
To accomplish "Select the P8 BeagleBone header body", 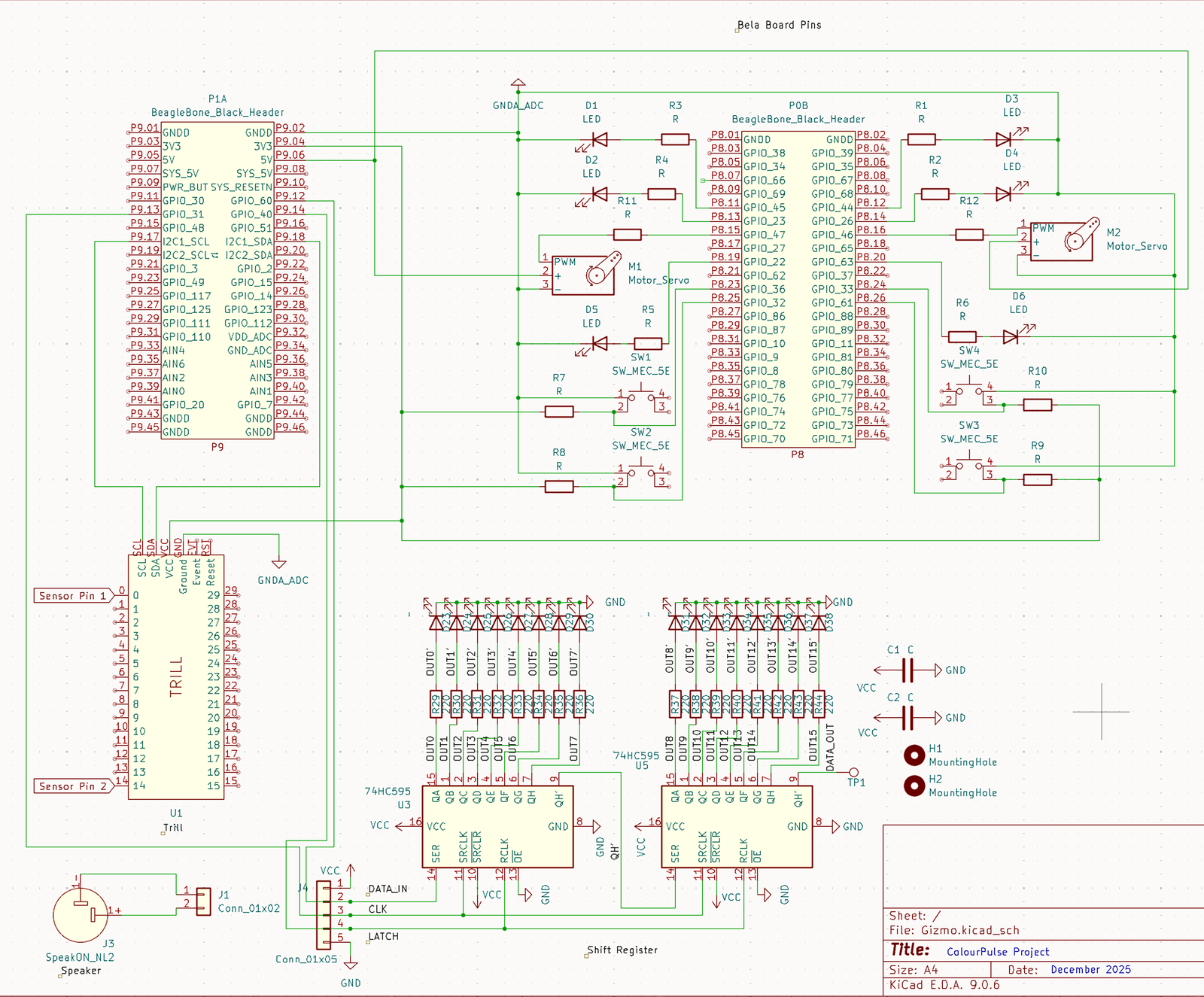I will tap(798, 289).
